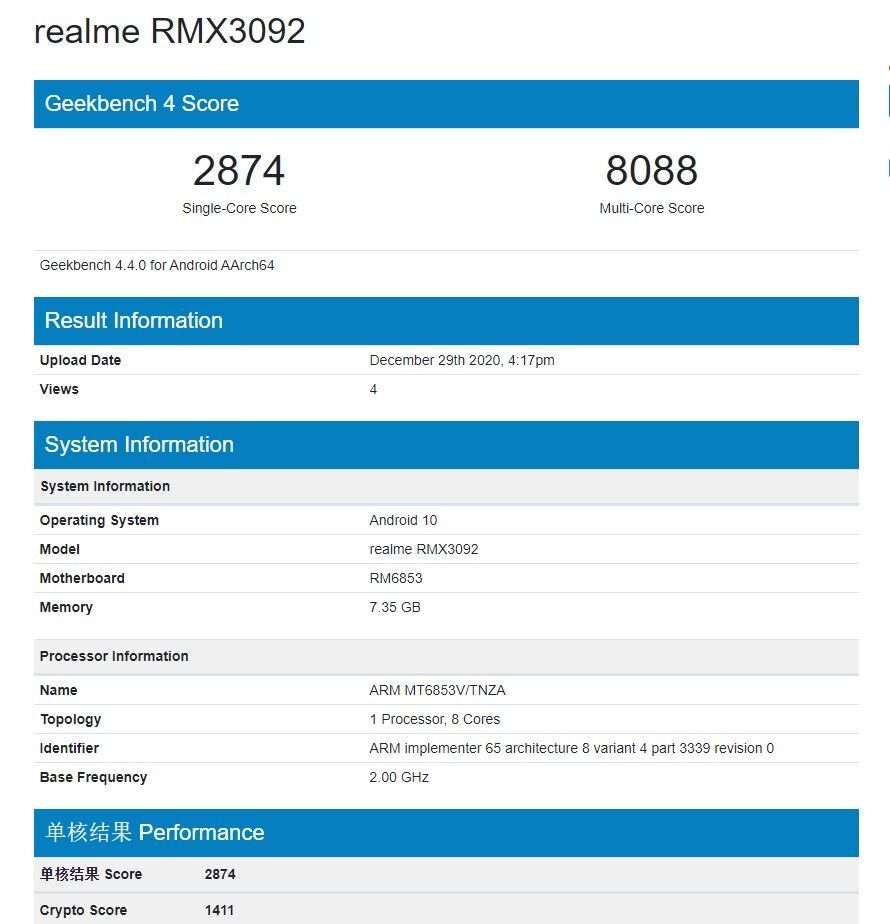Click the processor name ARM MT6853V/TNZA

437,690
